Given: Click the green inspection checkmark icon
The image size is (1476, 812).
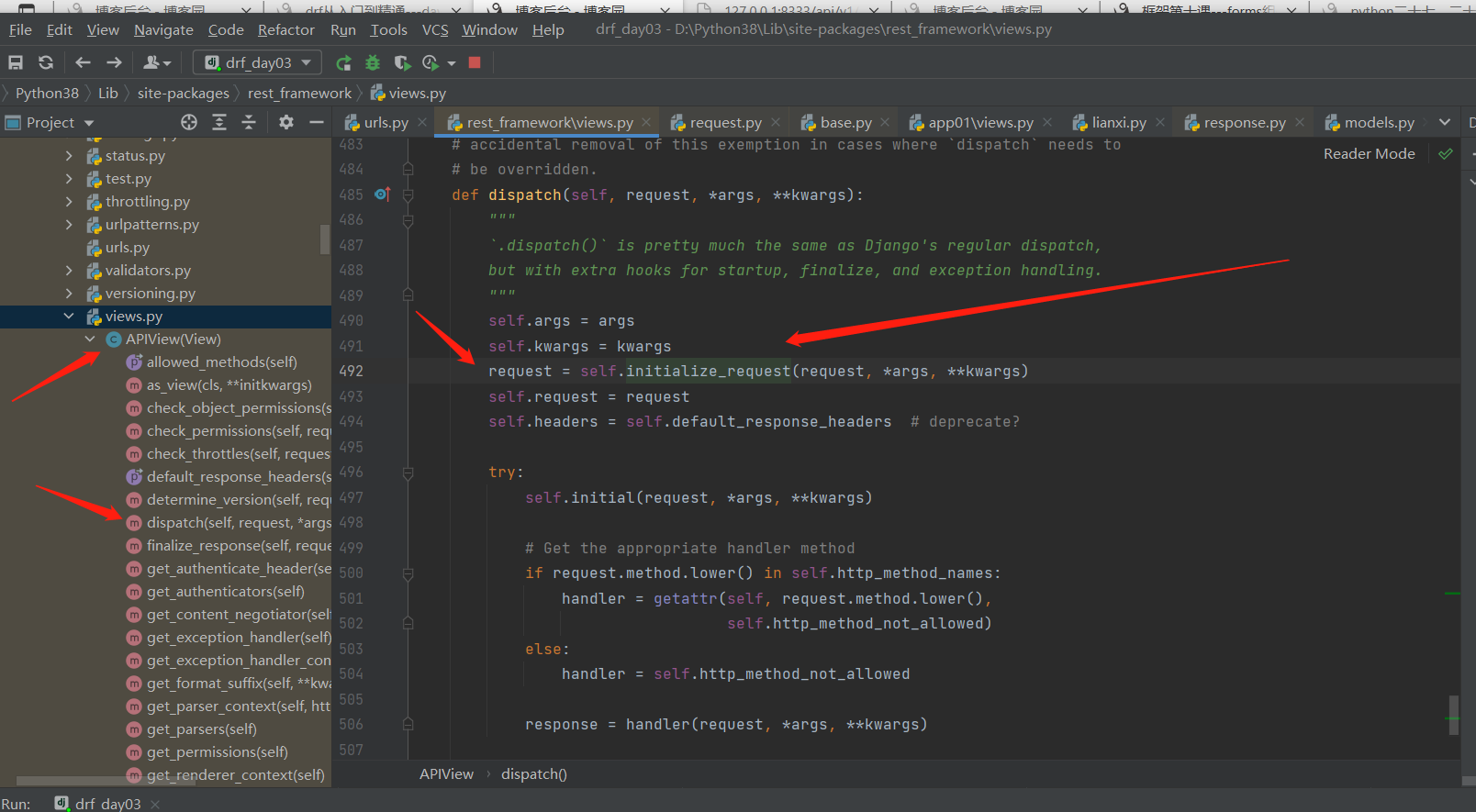Looking at the screenshot, I should pyautogui.click(x=1446, y=154).
